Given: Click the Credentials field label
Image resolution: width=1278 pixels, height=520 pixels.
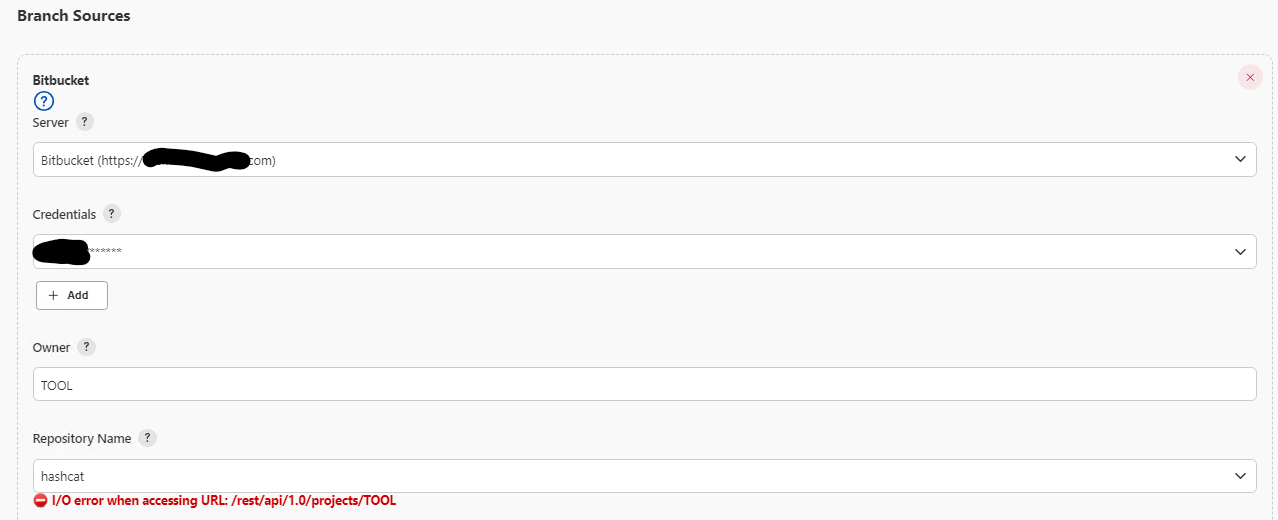Looking at the screenshot, I should [65, 214].
